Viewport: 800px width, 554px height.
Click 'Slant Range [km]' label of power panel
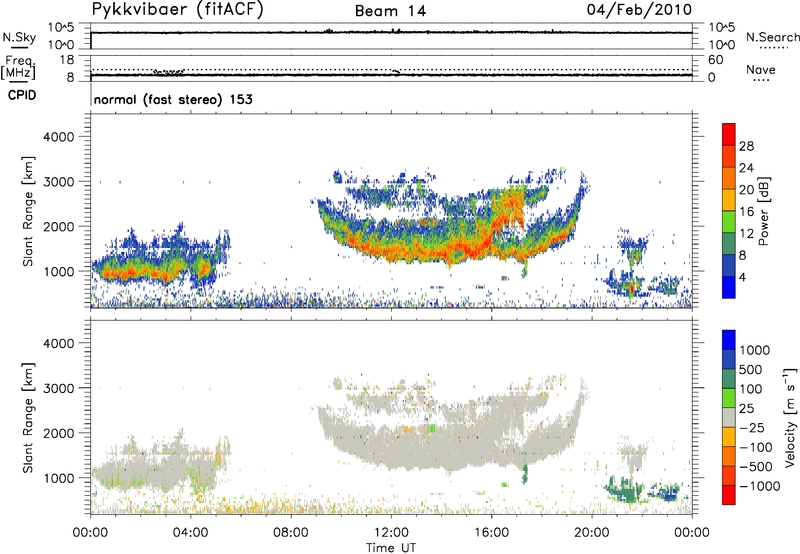point(28,211)
